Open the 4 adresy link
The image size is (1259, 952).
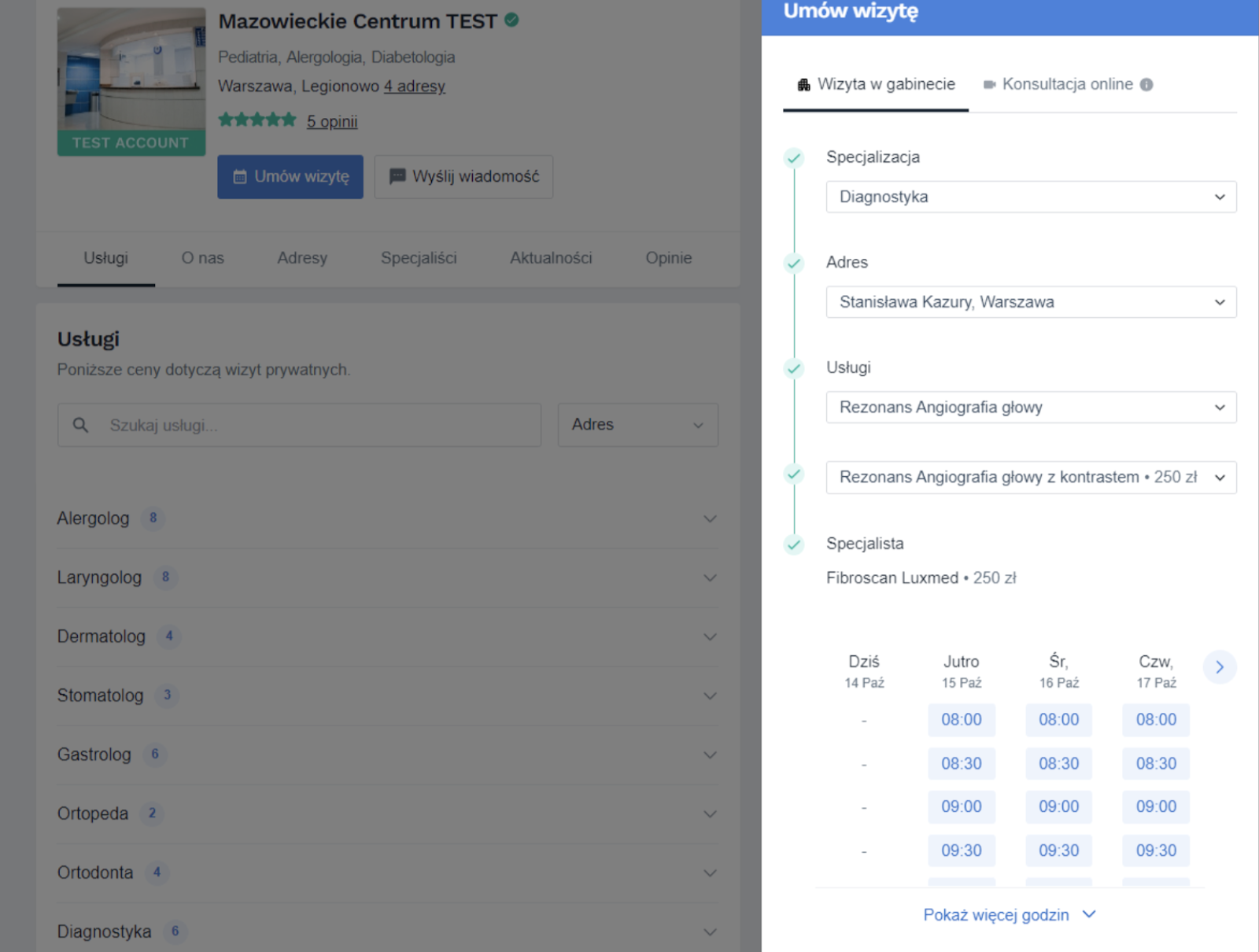pyautogui.click(x=414, y=86)
